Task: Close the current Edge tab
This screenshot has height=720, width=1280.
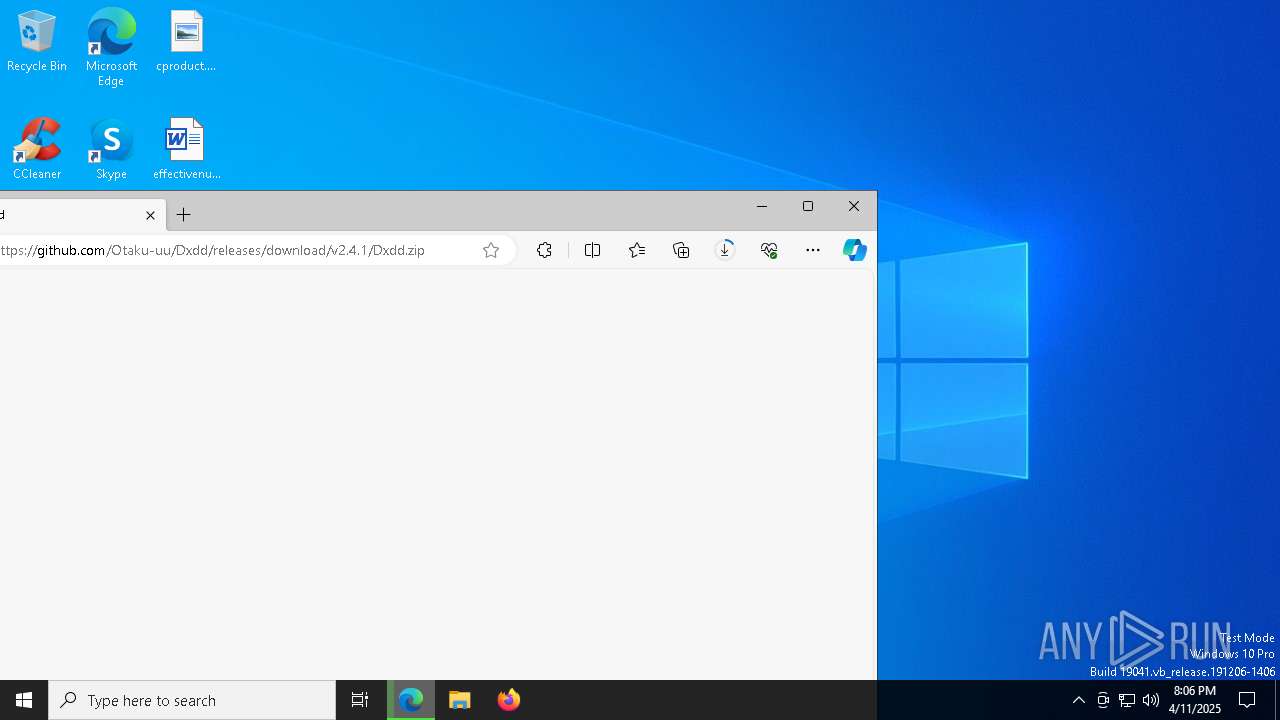Action: click(x=150, y=215)
